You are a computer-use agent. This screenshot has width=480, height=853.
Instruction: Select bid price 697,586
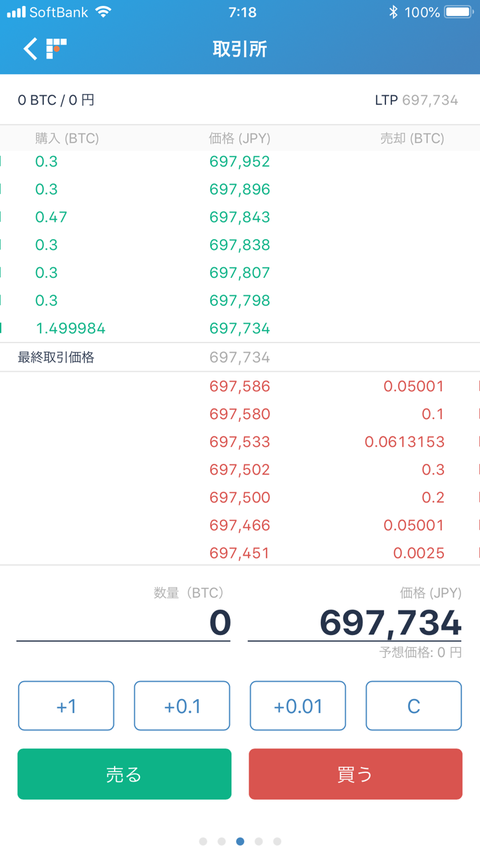[x=240, y=386]
